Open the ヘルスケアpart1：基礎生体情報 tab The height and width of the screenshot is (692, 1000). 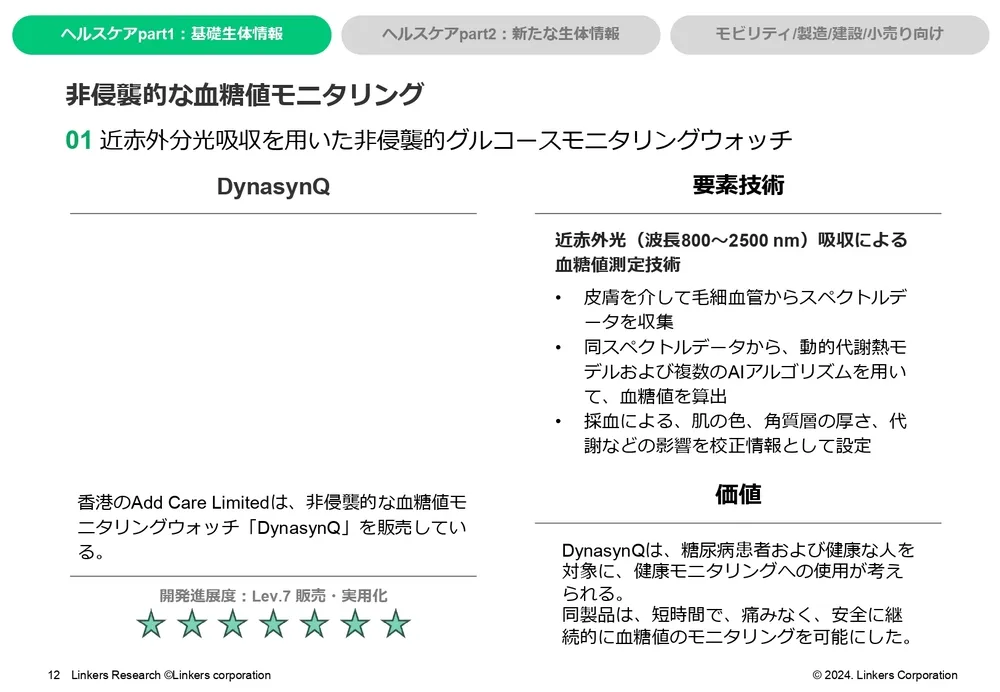point(171,34)
